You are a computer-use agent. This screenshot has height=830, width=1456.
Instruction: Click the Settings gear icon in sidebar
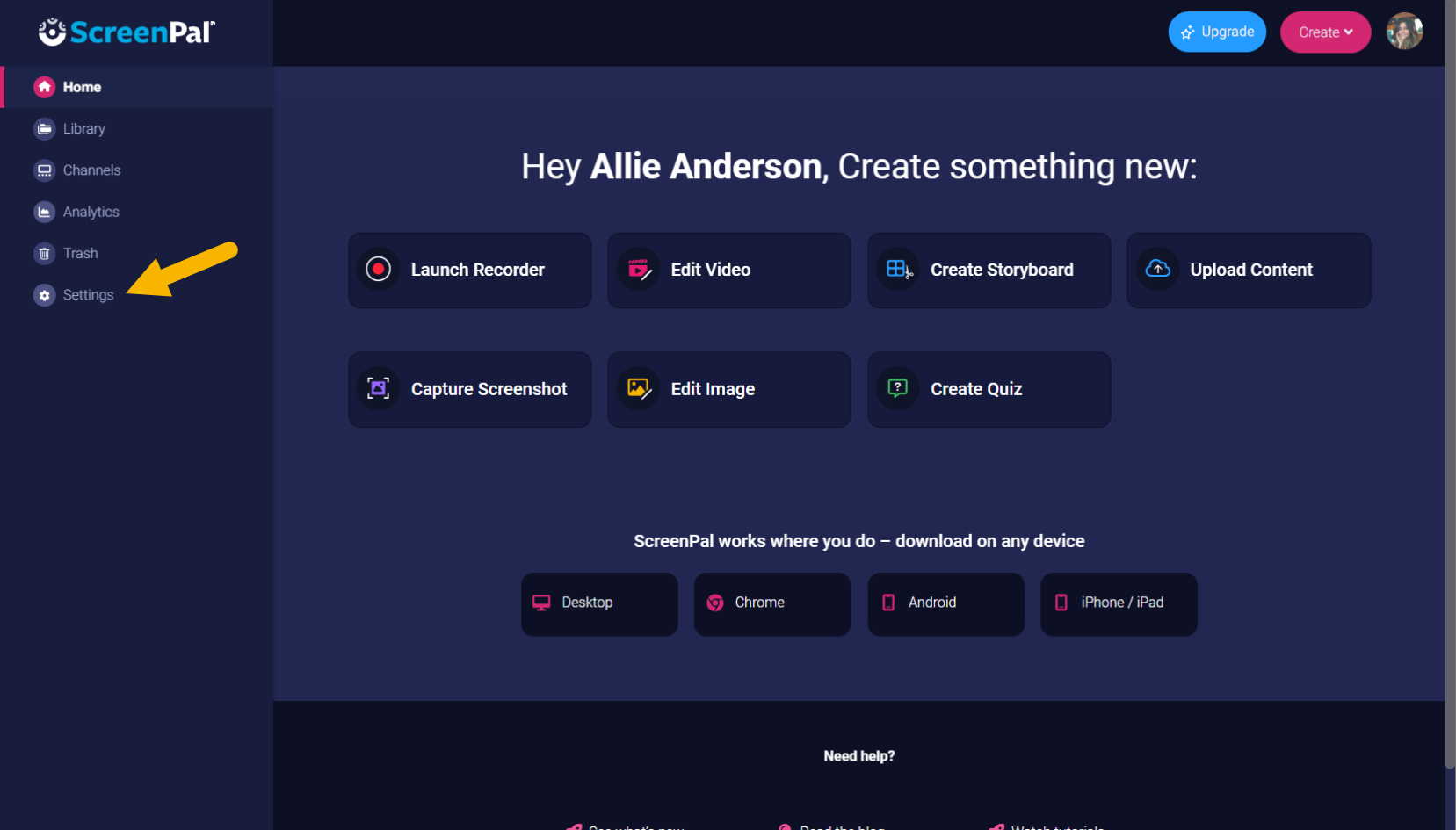44,295
